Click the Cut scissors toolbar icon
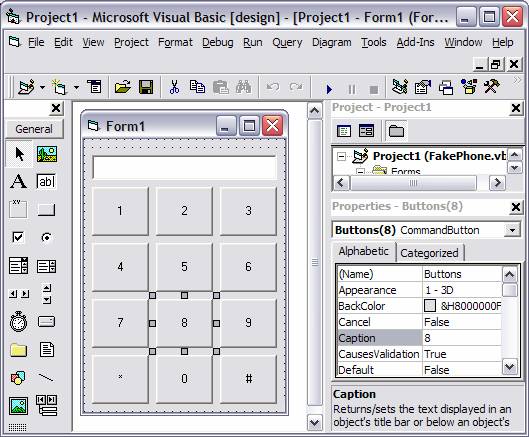 [174, 87]
